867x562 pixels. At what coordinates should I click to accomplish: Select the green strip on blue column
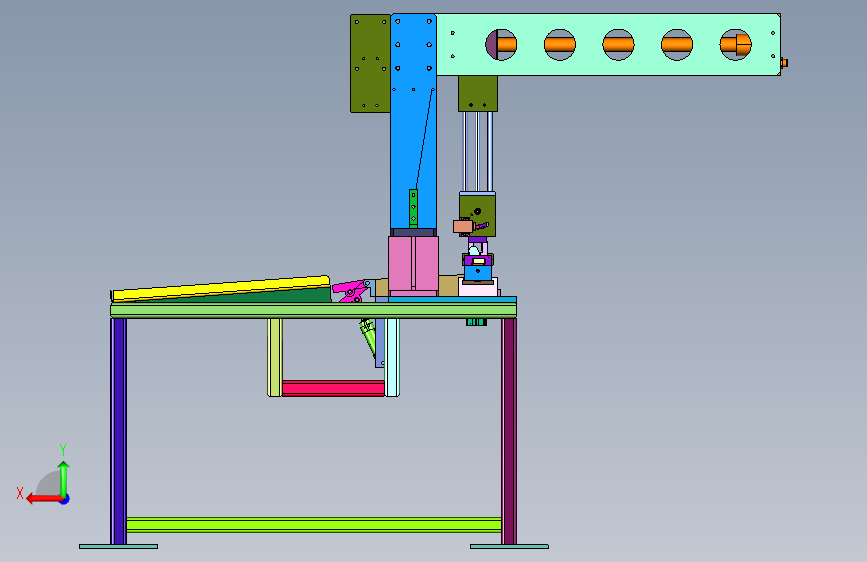pyautogui.click(x=413, y=209)
